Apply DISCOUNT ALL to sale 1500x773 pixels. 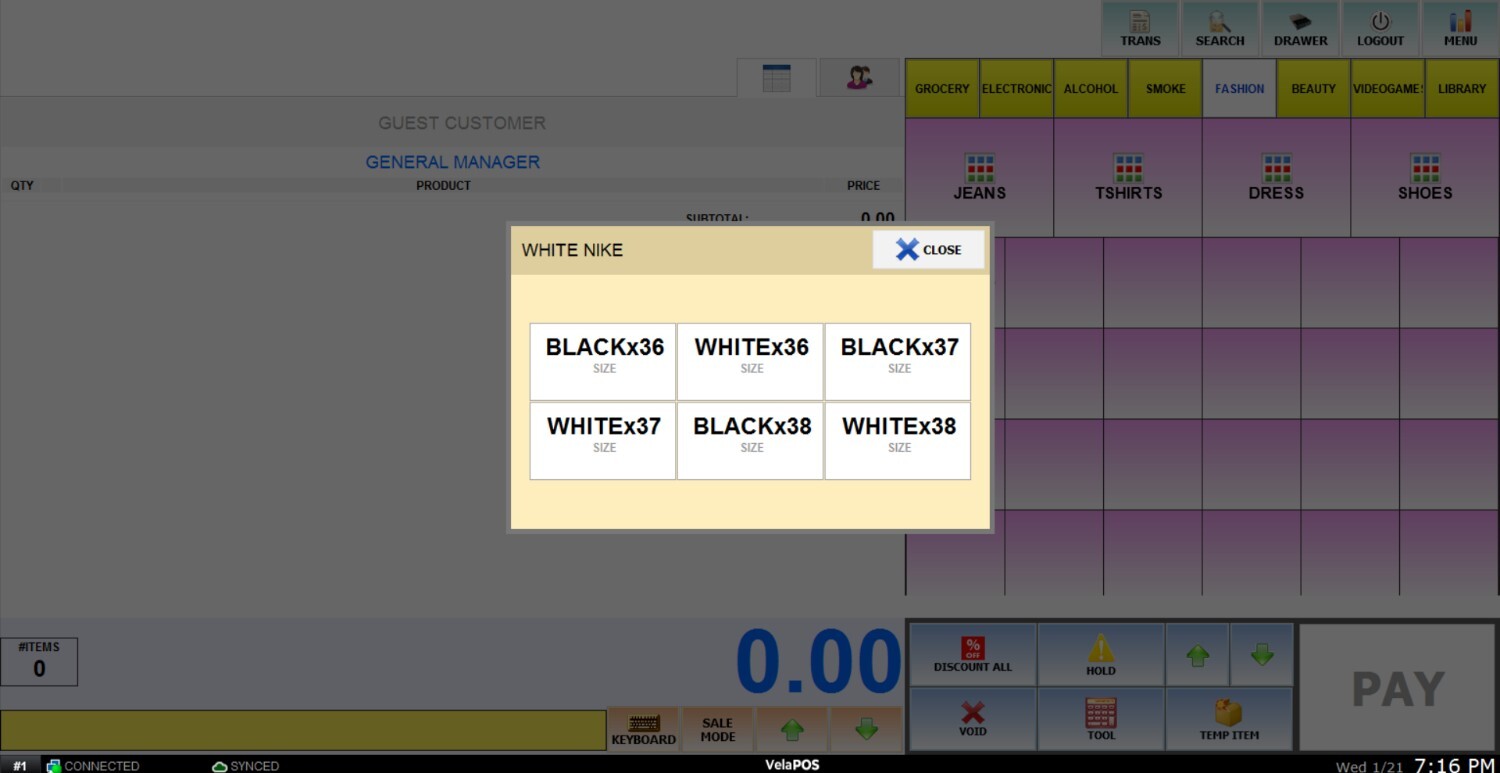tap(972, 655)
